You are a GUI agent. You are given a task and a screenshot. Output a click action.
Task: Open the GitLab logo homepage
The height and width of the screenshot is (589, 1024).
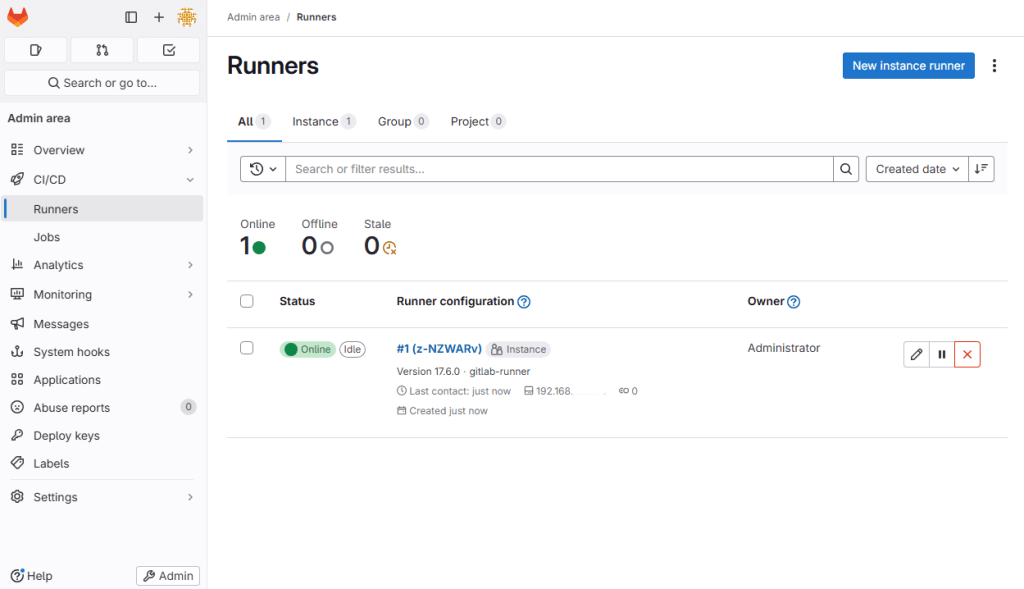[x=18, y=17]
